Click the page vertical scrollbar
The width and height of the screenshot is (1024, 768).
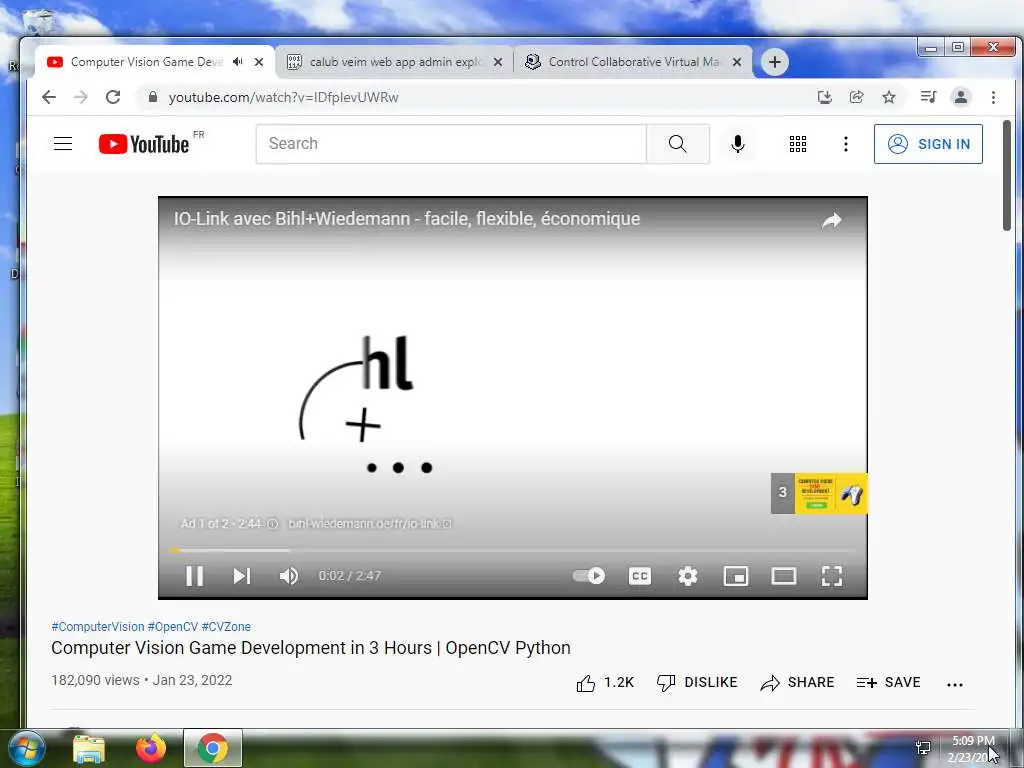coord(1007,175)
